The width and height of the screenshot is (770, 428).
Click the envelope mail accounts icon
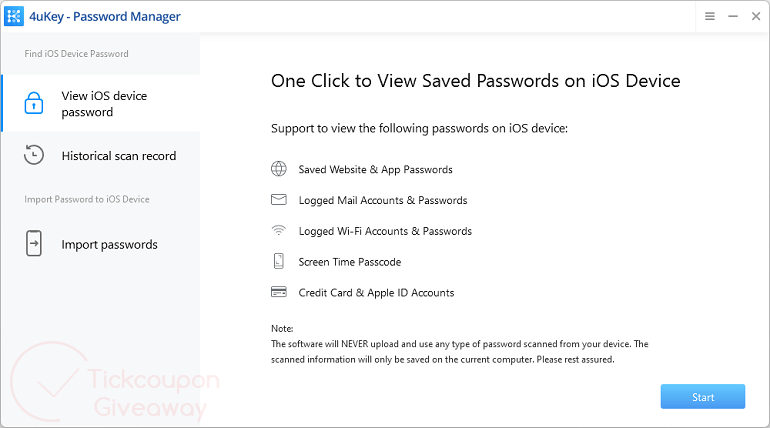click(x=279, y=200)
